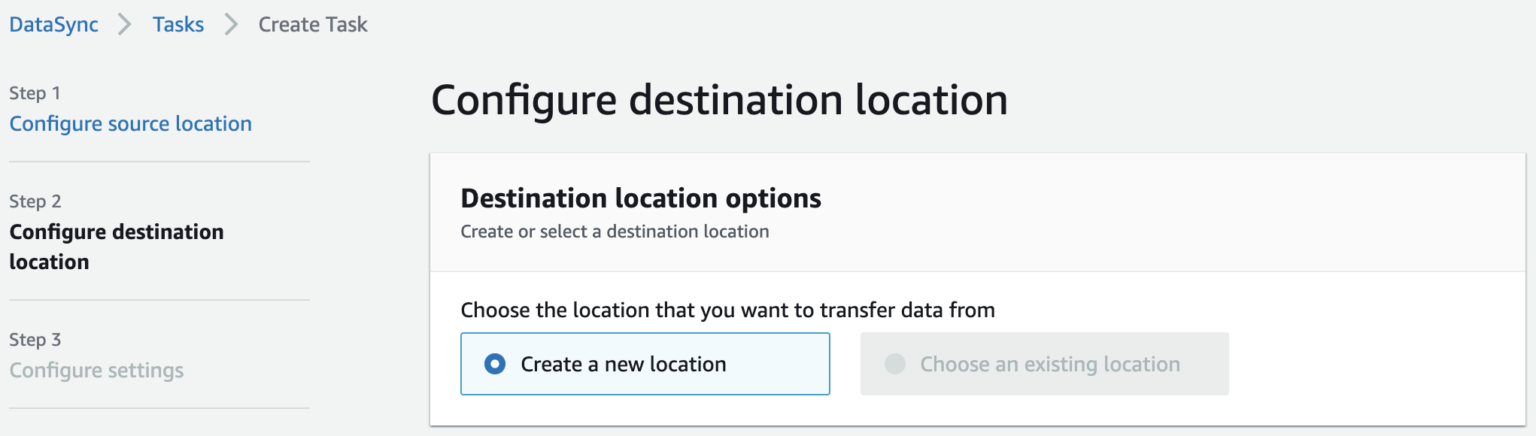Click the 'Choose the location' field label

click(x=727, y=310)
